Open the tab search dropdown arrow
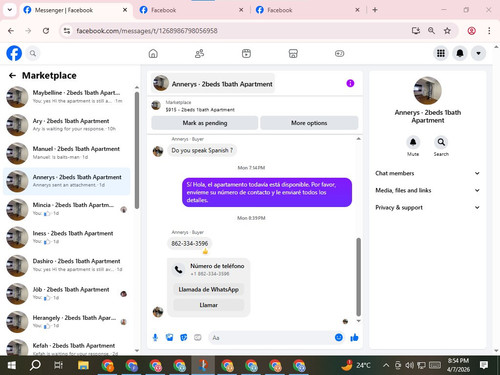Image resolution: width=500 pixels, height=375 pixels. pyautogui.click(x=10, y=10)
